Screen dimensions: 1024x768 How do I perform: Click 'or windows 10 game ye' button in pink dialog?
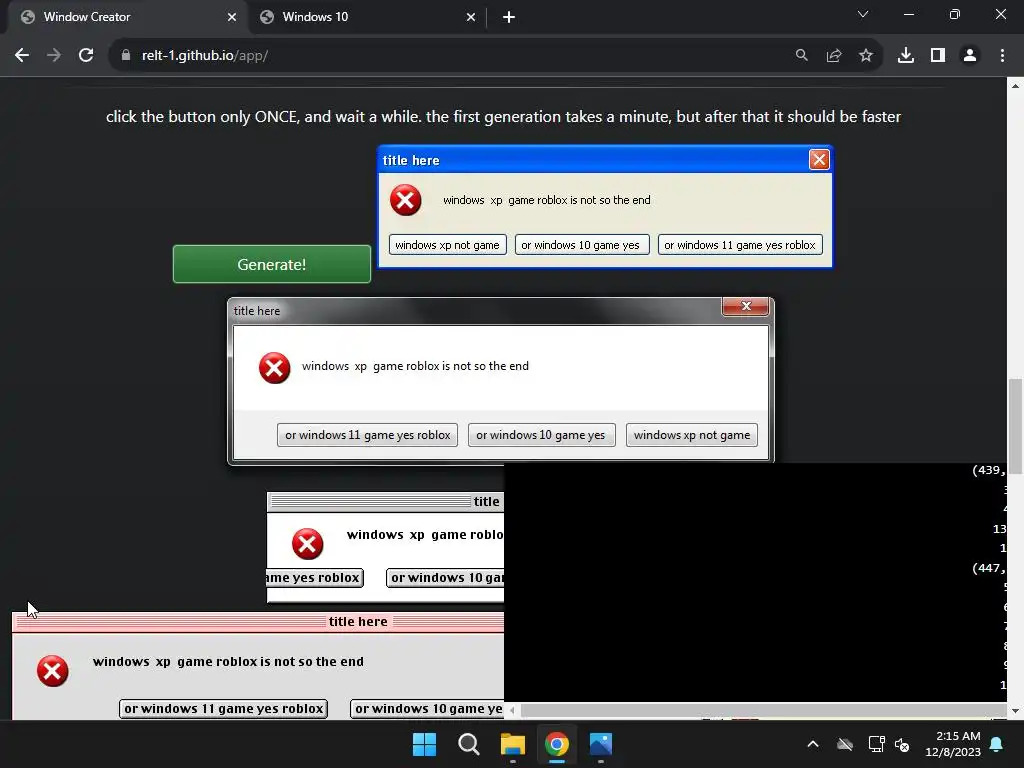pos(427,709)
